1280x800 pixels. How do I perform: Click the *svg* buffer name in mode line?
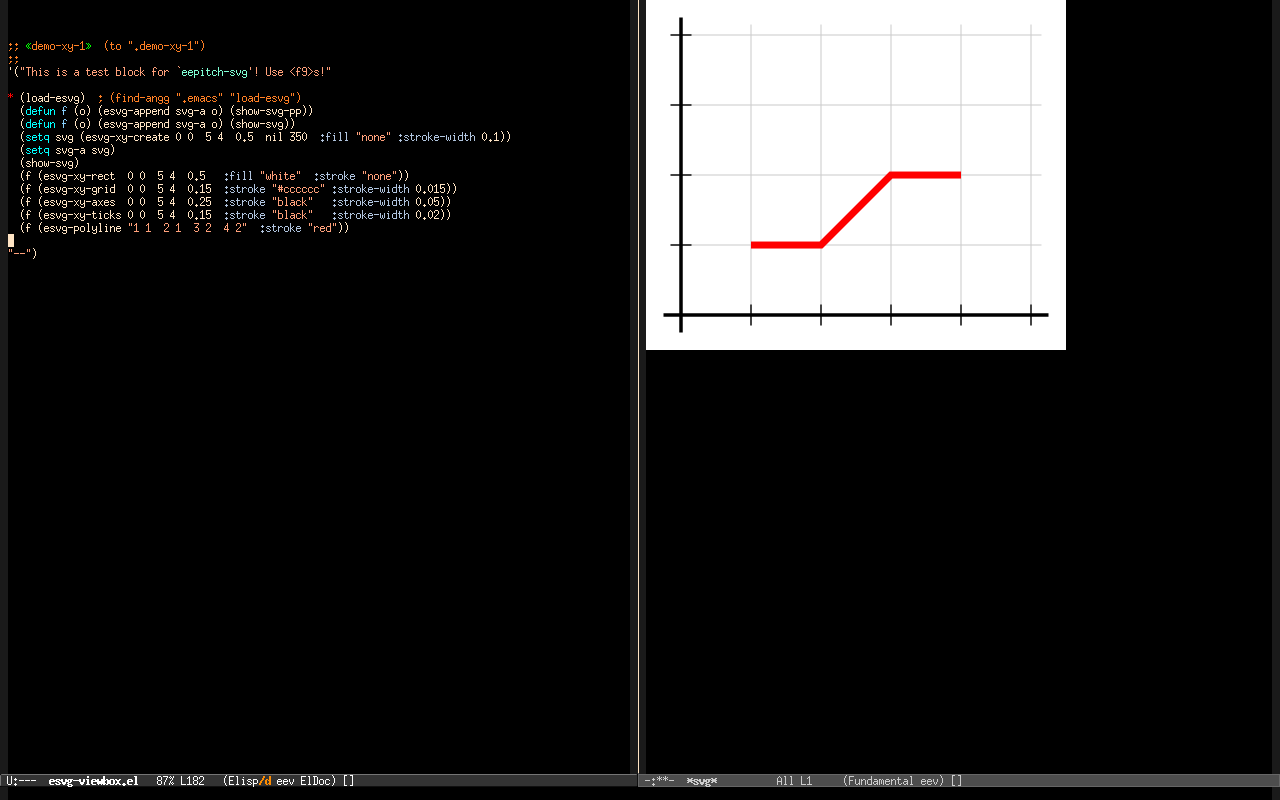point(702,781)
